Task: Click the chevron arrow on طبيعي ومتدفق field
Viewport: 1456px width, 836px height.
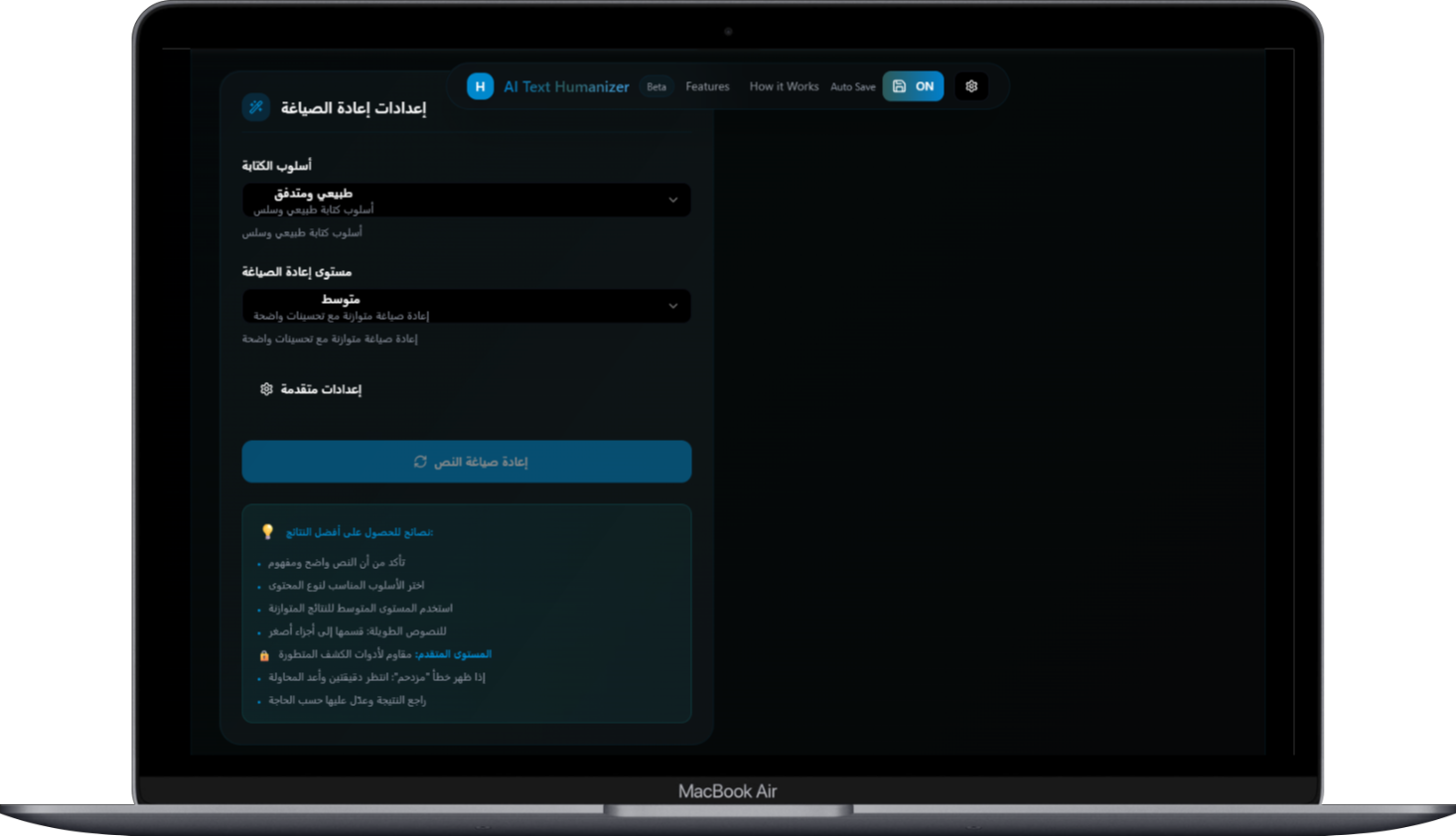Action: [x=672, y=201]
